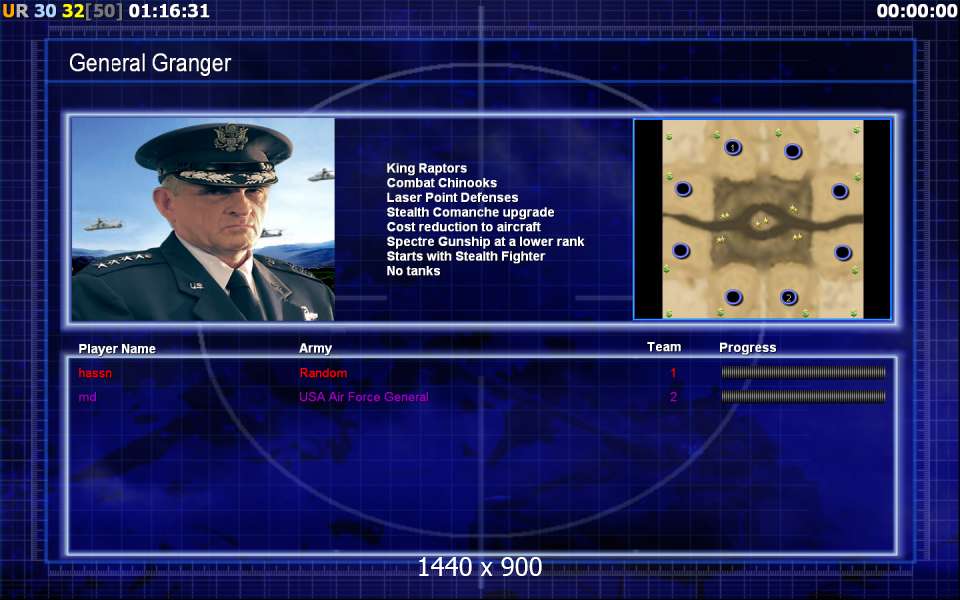Select player name 'md'
The width and height of the screenshot is (960, 600).
88,397
